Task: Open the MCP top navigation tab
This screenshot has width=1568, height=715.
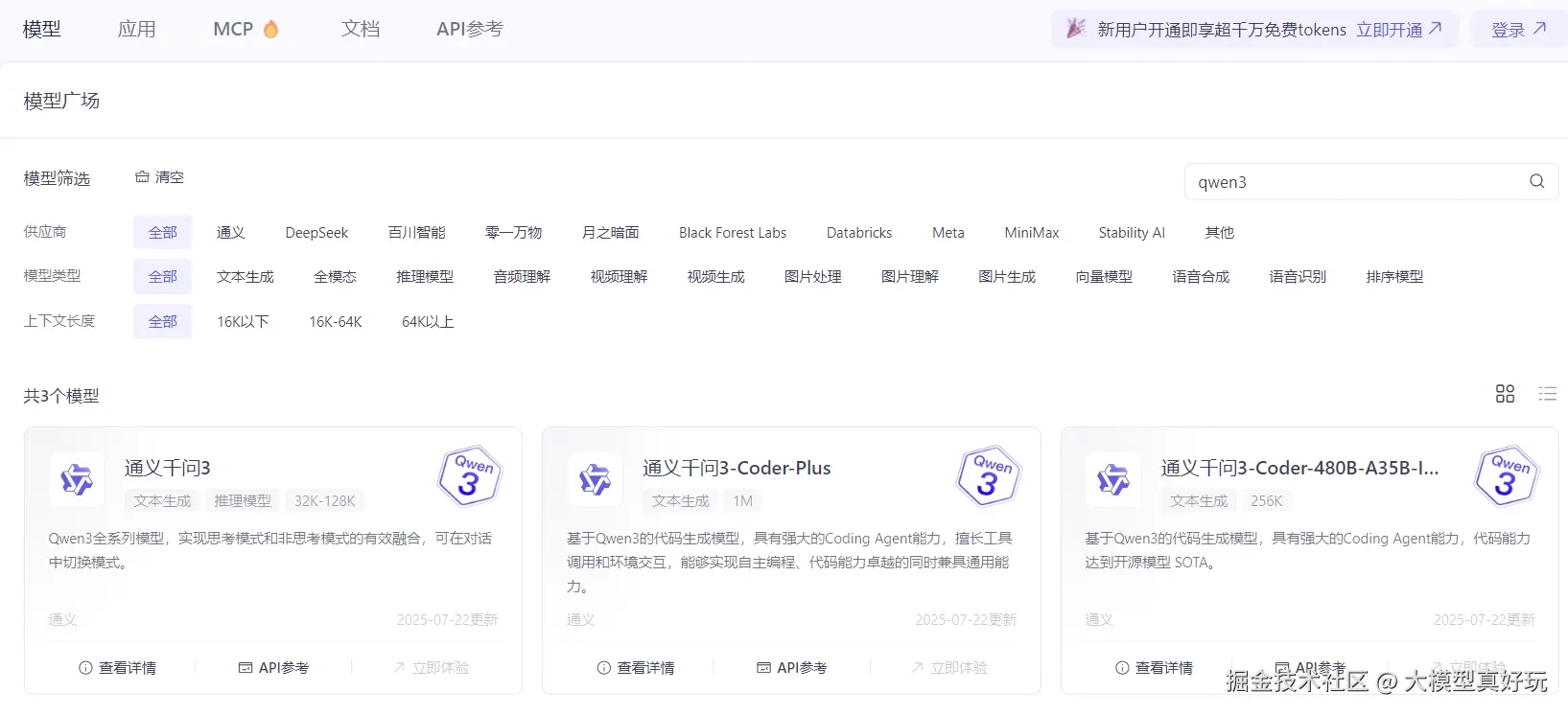Action: tap(233, 29)
